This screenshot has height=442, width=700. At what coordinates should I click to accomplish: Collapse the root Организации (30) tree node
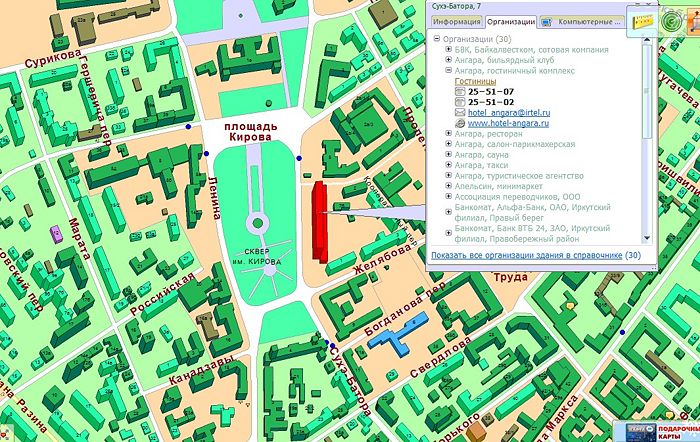coord(437,39)
